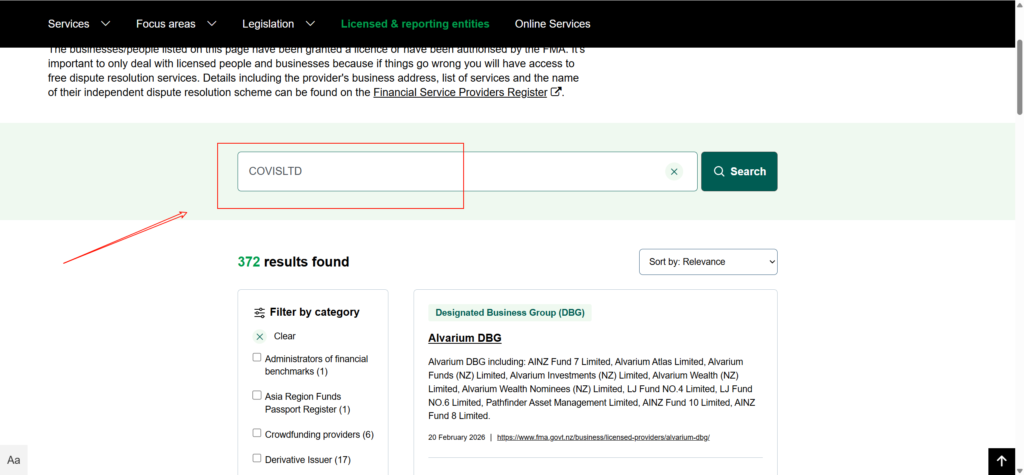Focus the search field containing COVISLTD
Viewport: 1024px width, 475px height.
click(450, 172)
